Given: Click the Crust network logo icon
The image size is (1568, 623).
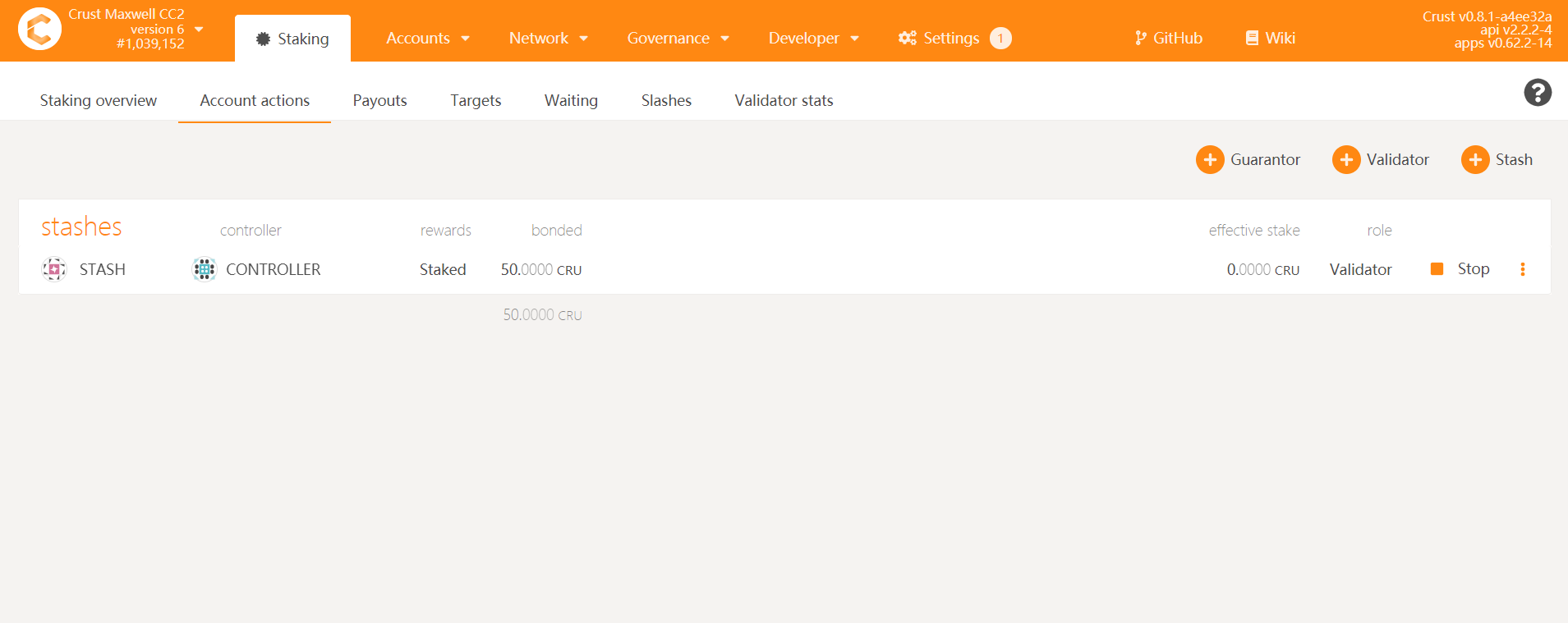Looking at the screenshot, I should click(39, 30).
